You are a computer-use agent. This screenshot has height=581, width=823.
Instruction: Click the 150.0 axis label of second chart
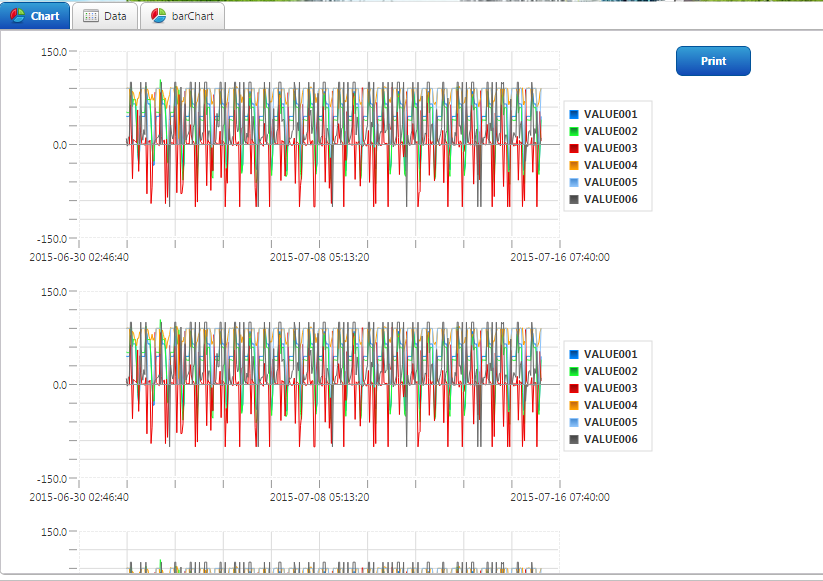(54, 292)
